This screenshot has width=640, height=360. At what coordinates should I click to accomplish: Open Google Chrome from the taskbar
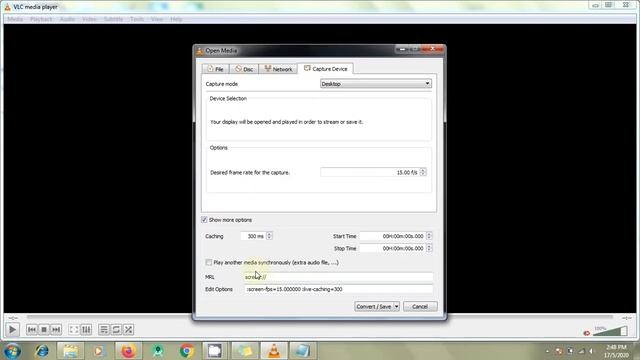pos(187,351)
